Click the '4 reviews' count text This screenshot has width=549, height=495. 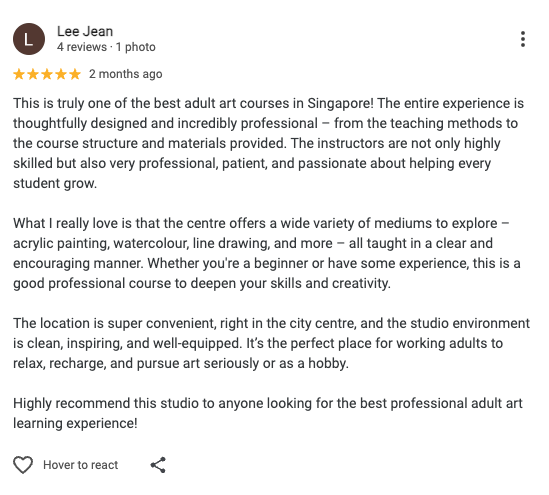click(x=82, y=47)
